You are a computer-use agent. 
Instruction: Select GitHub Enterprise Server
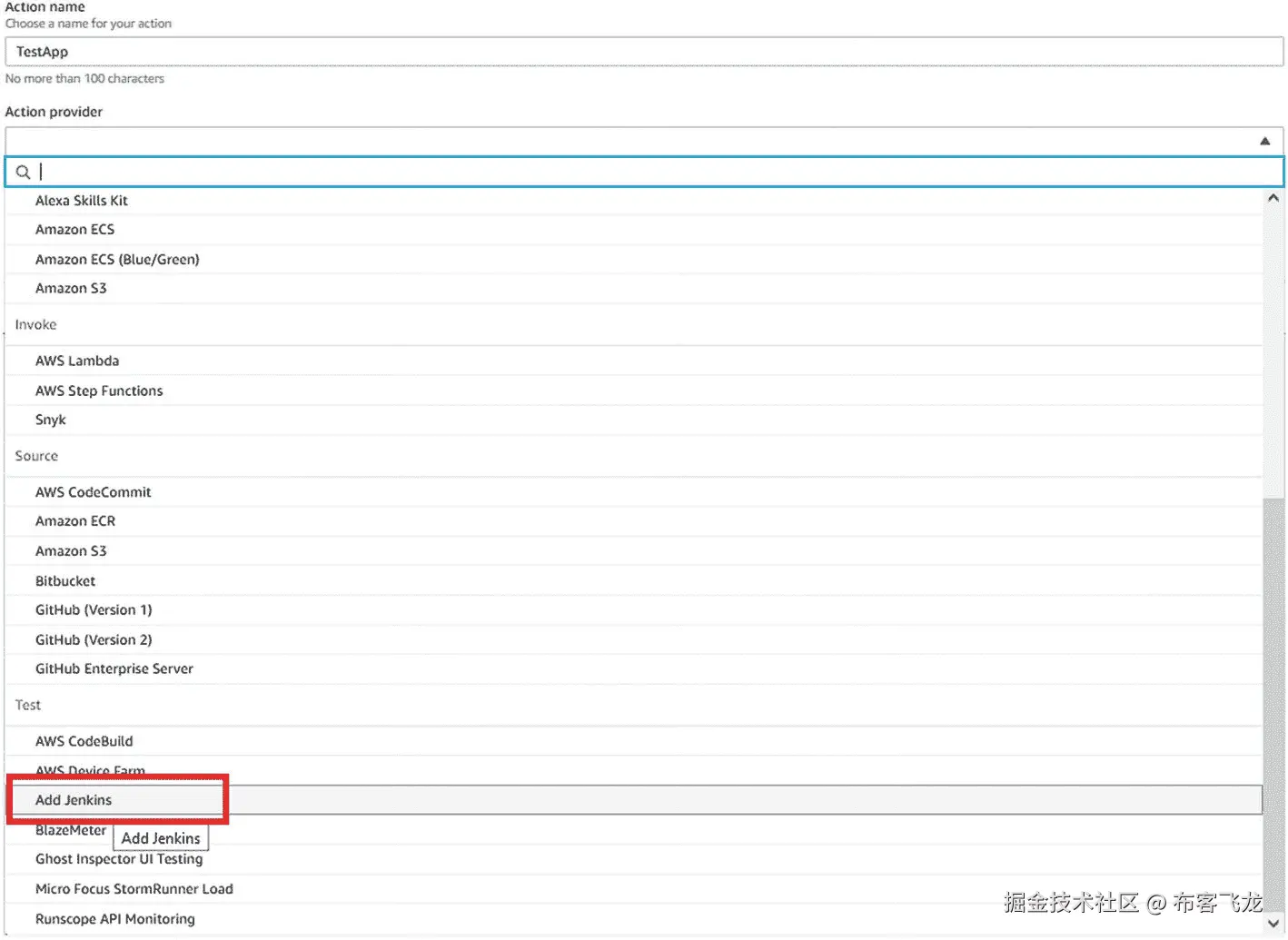(x=633, y=668)
